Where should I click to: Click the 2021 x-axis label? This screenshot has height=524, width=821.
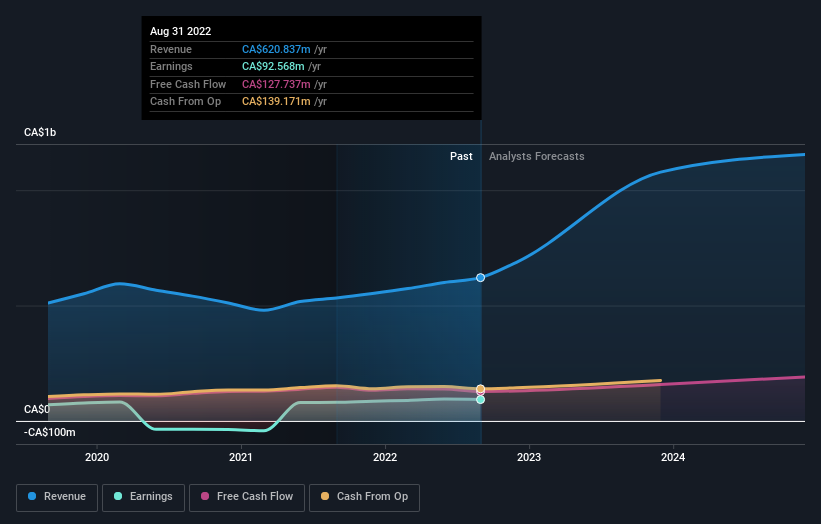click(x=241, y=457)
